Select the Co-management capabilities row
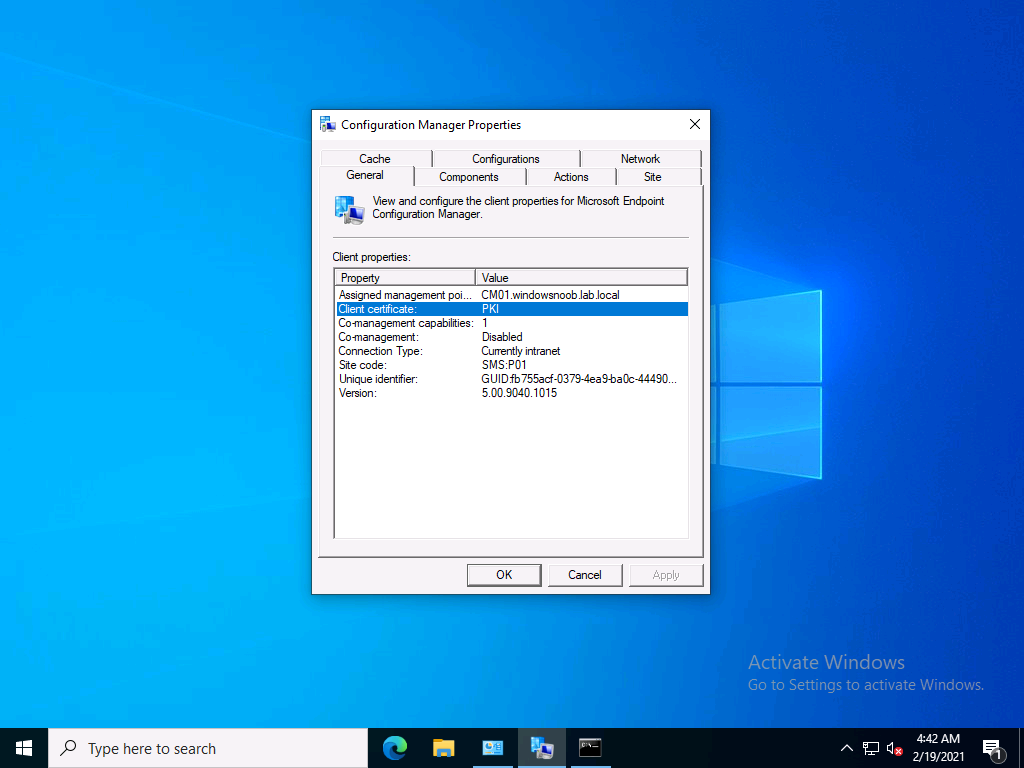1024x768 pixels. 511,323
